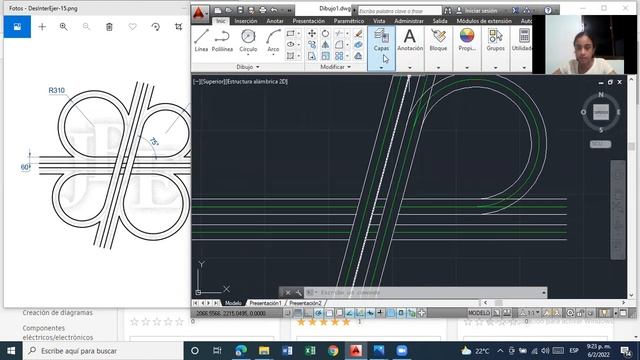Click the Rectangle tool in Dibujo panel
Viewport: 640px width, 360px height.
291,33
